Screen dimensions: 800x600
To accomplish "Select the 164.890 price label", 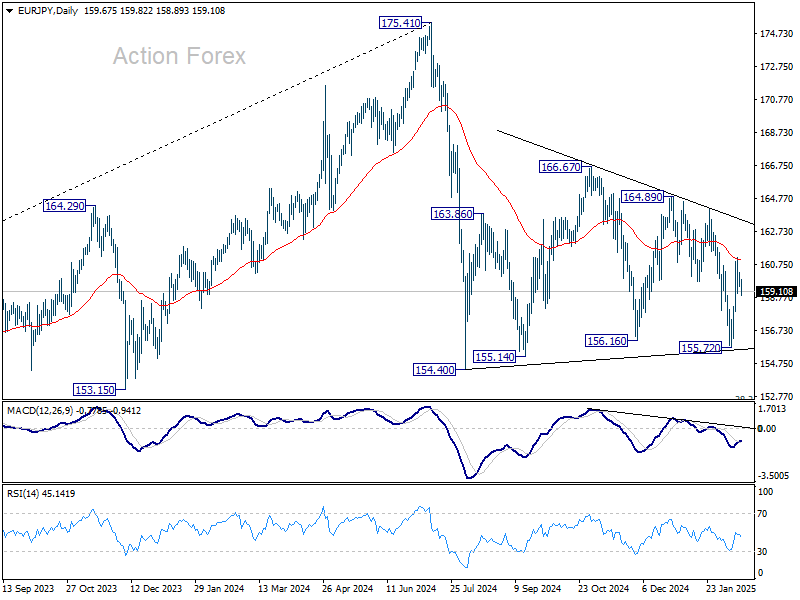I will pyautogui.click(x=643, y=197).
